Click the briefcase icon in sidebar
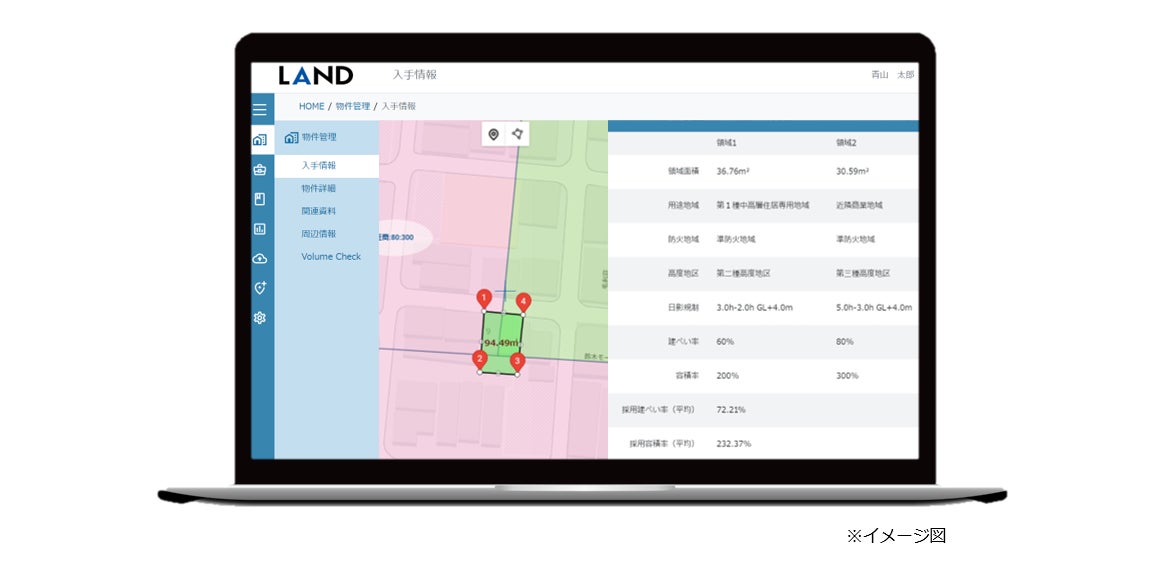The image size is (1170, 566). coord(259,169)
